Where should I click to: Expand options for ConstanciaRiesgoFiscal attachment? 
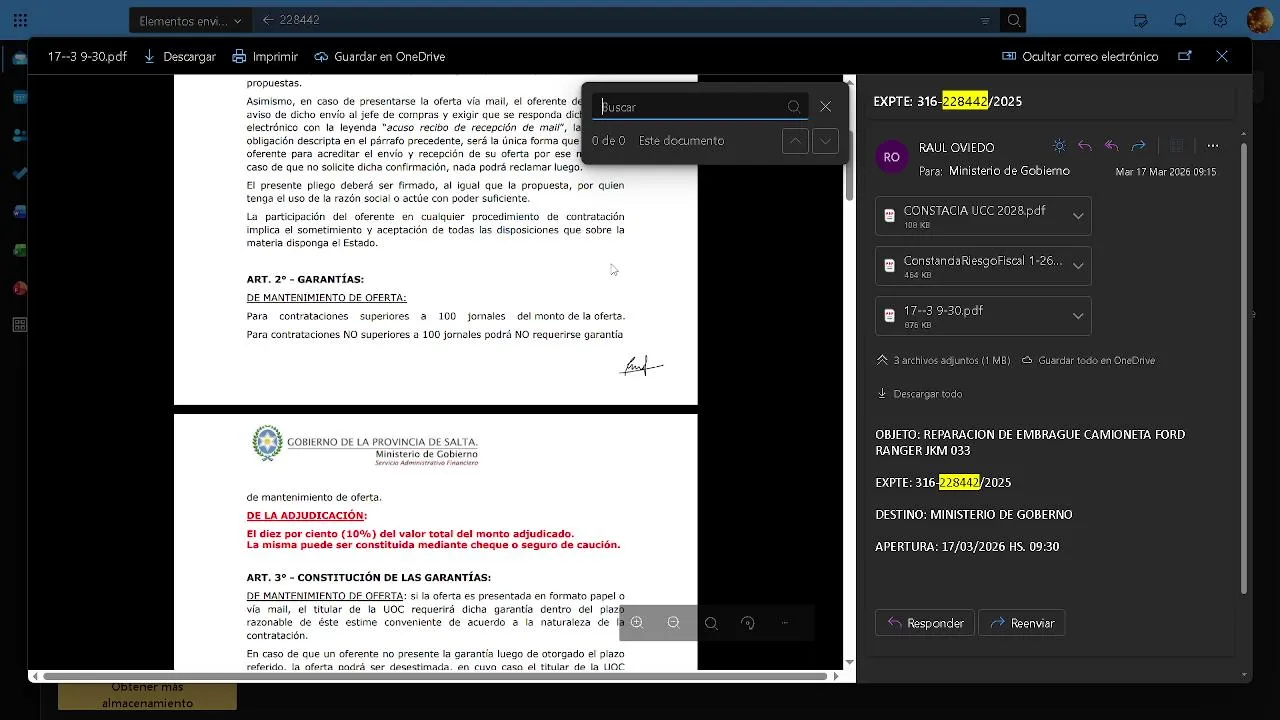click(1078, 266)
